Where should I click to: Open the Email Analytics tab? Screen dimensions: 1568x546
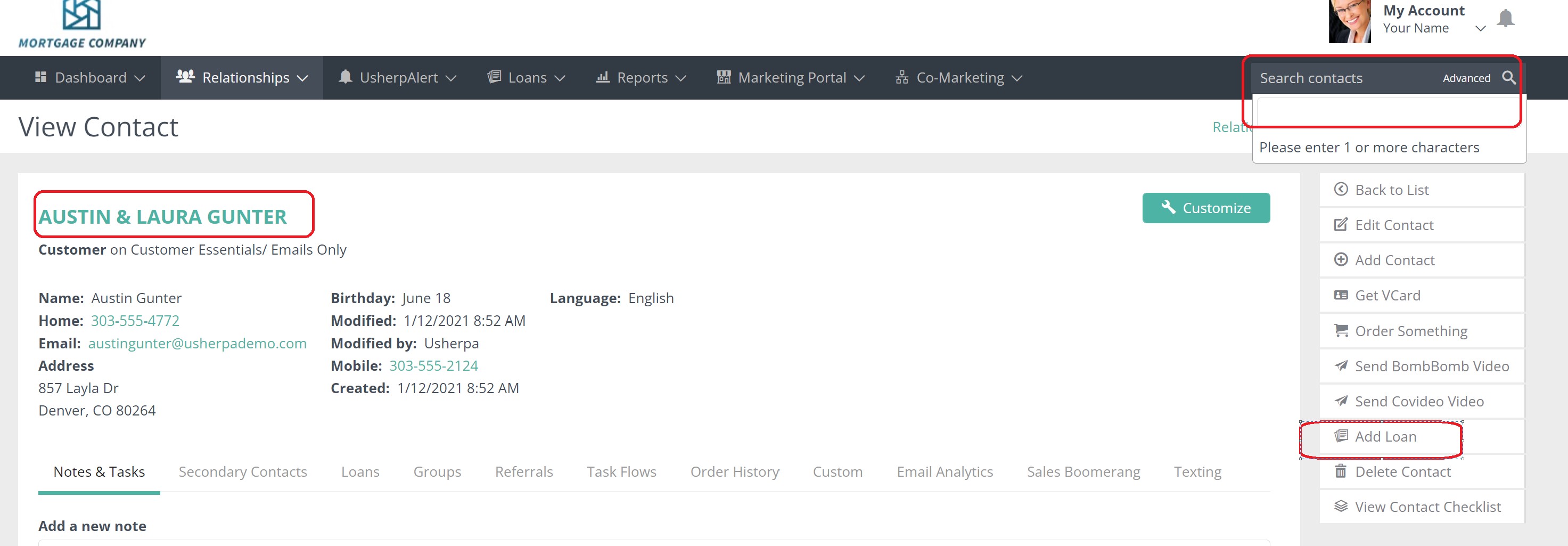click(944, 472)
